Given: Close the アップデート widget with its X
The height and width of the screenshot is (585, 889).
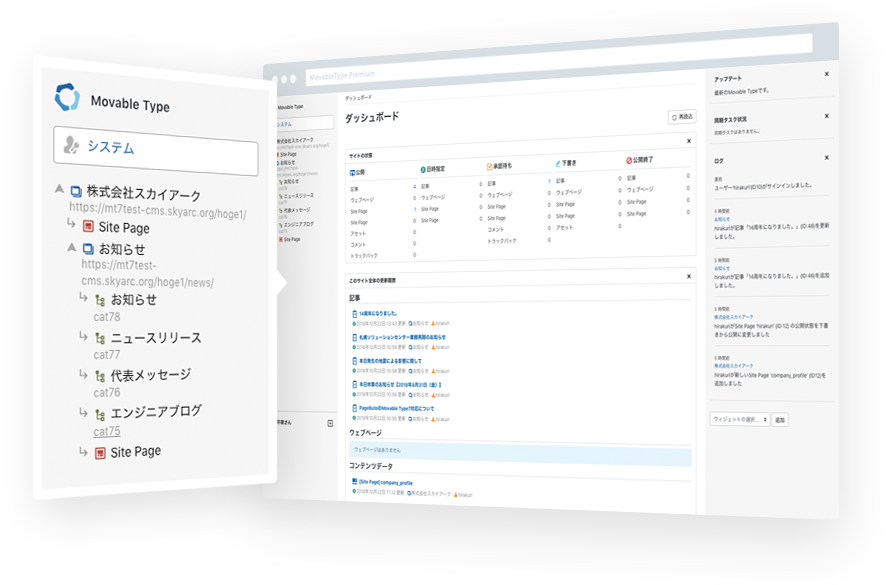Looking at the screenshot, I should click(x=827, y=74).
